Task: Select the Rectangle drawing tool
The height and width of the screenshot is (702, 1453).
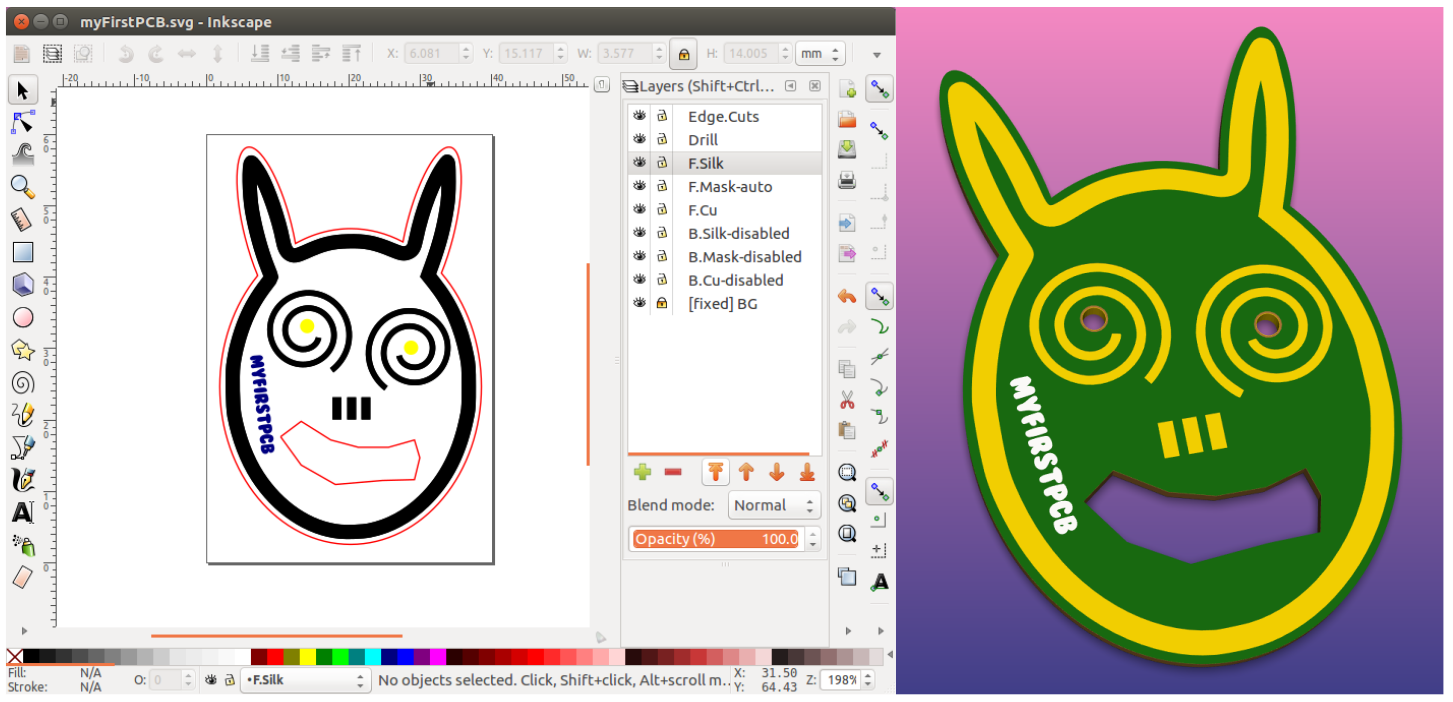Action: pos(22,252)
